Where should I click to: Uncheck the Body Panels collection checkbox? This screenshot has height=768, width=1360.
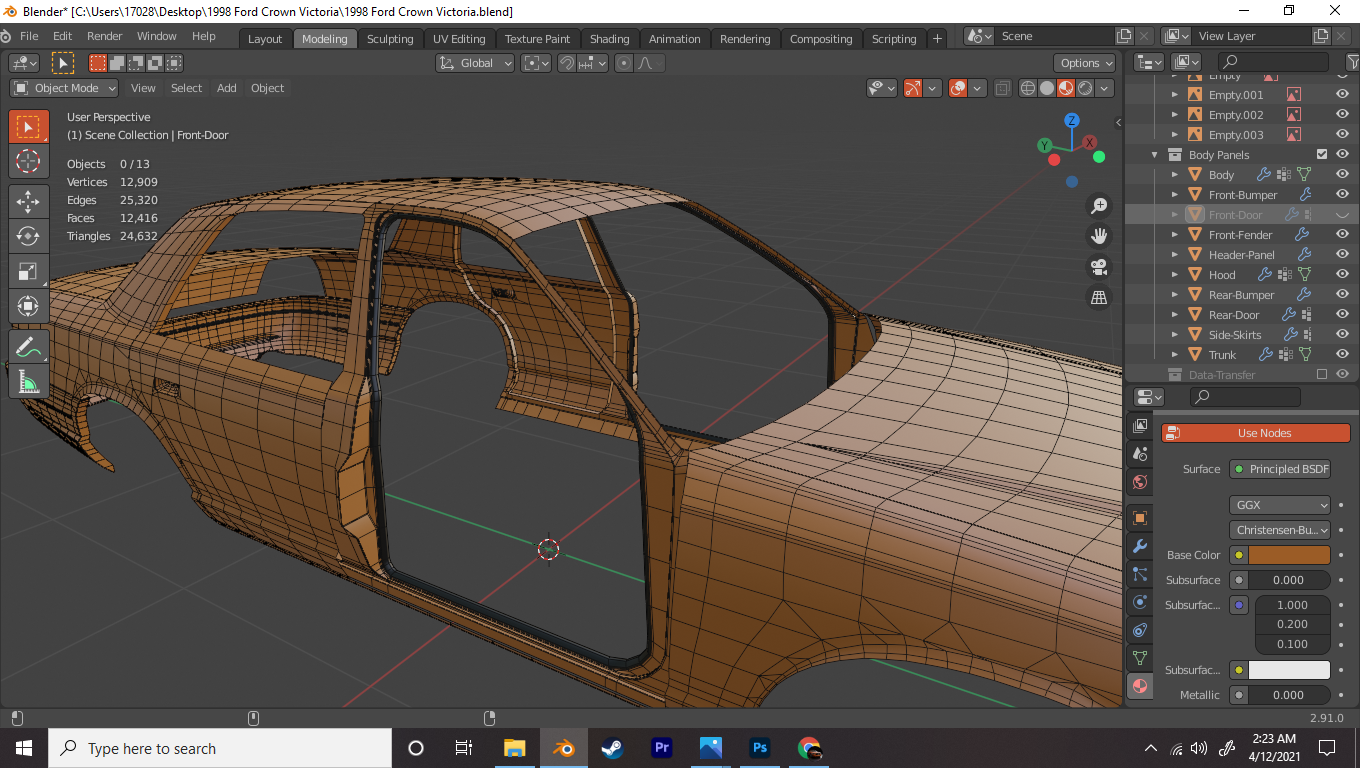click(x=1322, y=155)
